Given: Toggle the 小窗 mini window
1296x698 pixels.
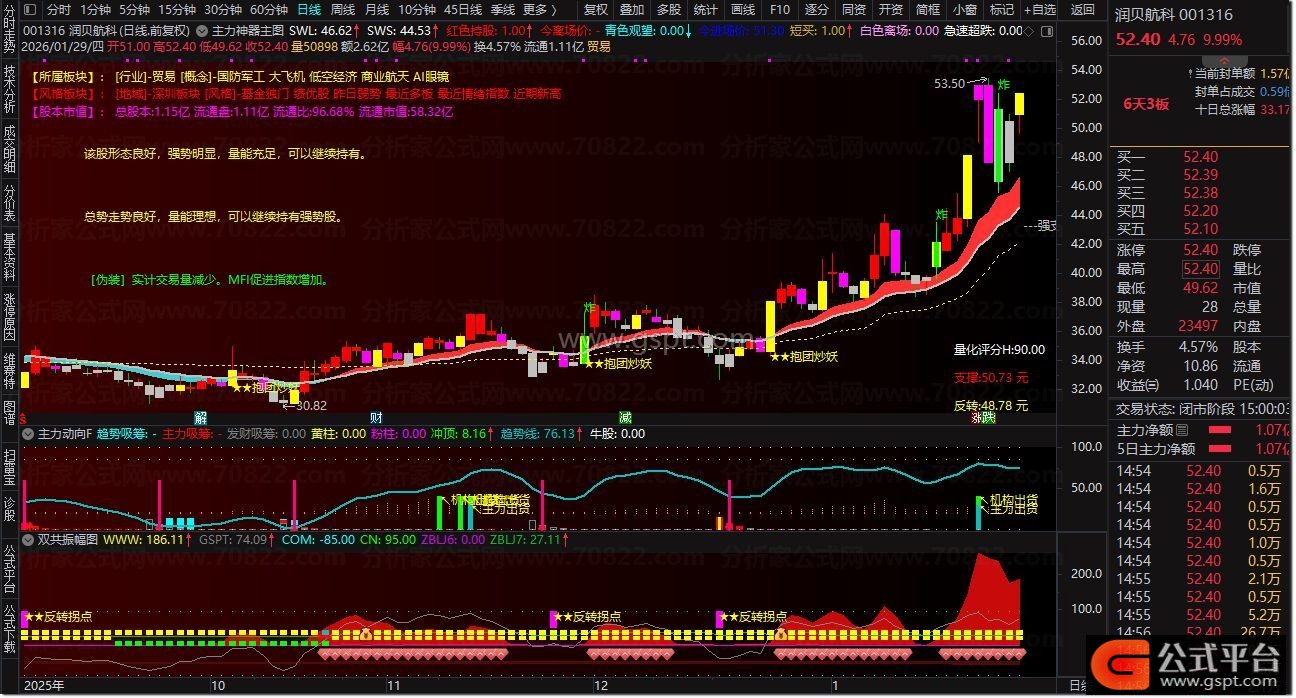Looking at the screenshot, I should 964,9.
